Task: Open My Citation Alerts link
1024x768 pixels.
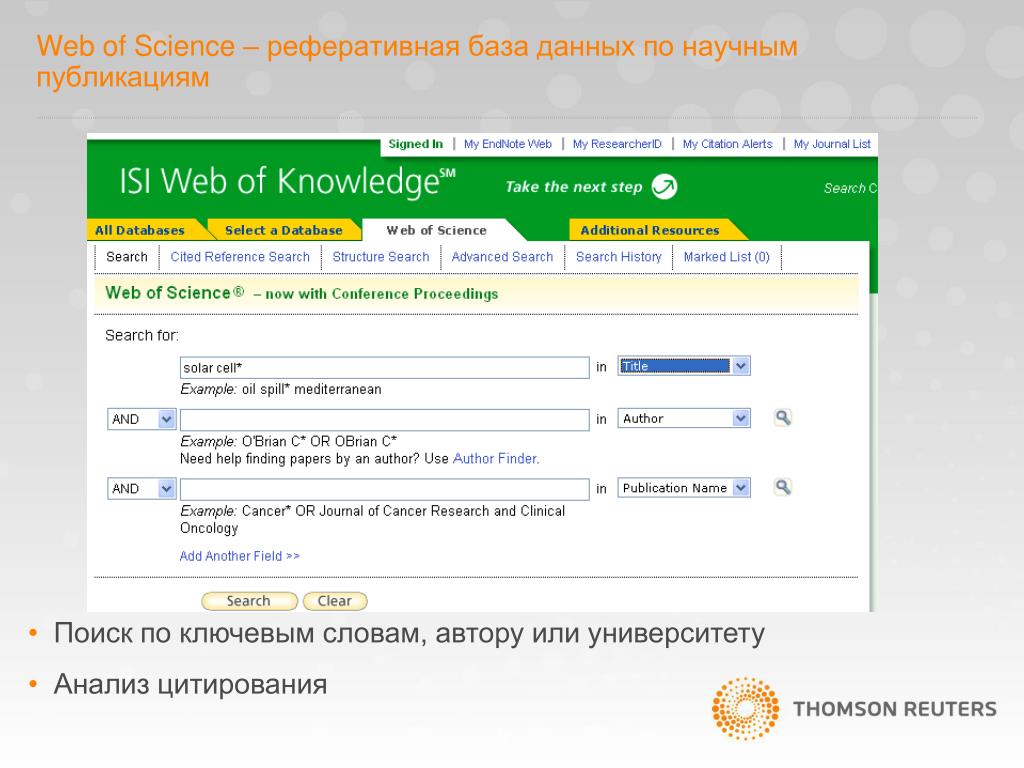Action: click(x=728, y=144)
